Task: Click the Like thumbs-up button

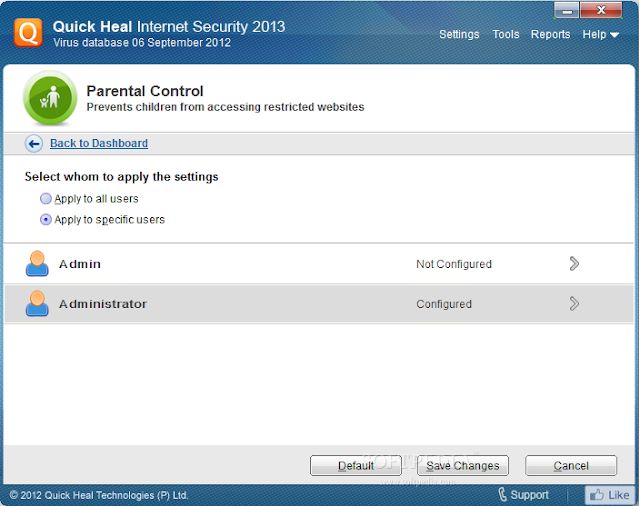Action: tap(610, 495)
